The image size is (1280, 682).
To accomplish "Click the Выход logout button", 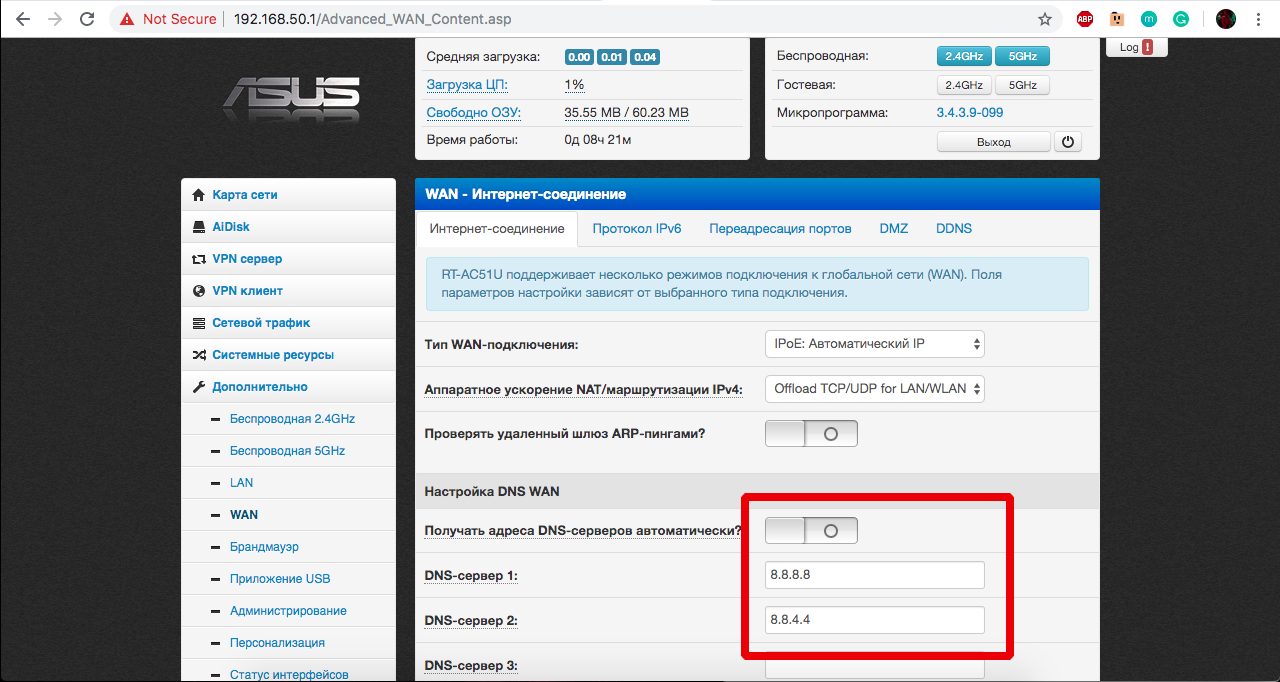I will [993, 142].
